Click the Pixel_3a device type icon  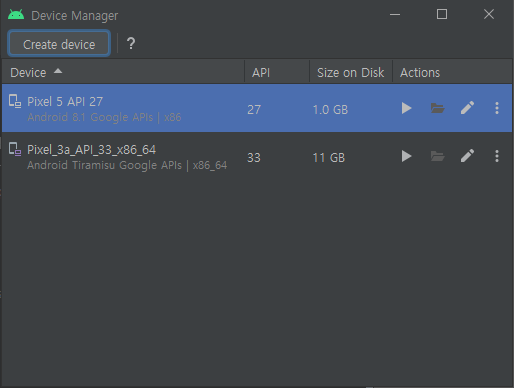click(15, 149)
